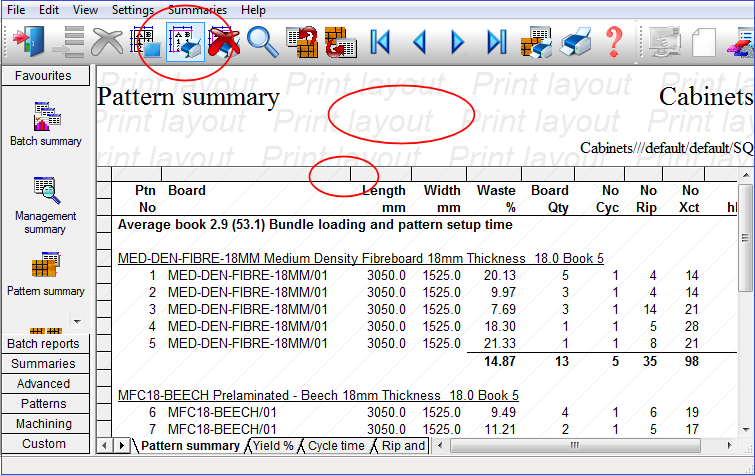The image size is (755, 476).
Task: Select pattern 1 MED-DEN-FIBRE-18MM/01 row
Action: click(x=417, y=275)
